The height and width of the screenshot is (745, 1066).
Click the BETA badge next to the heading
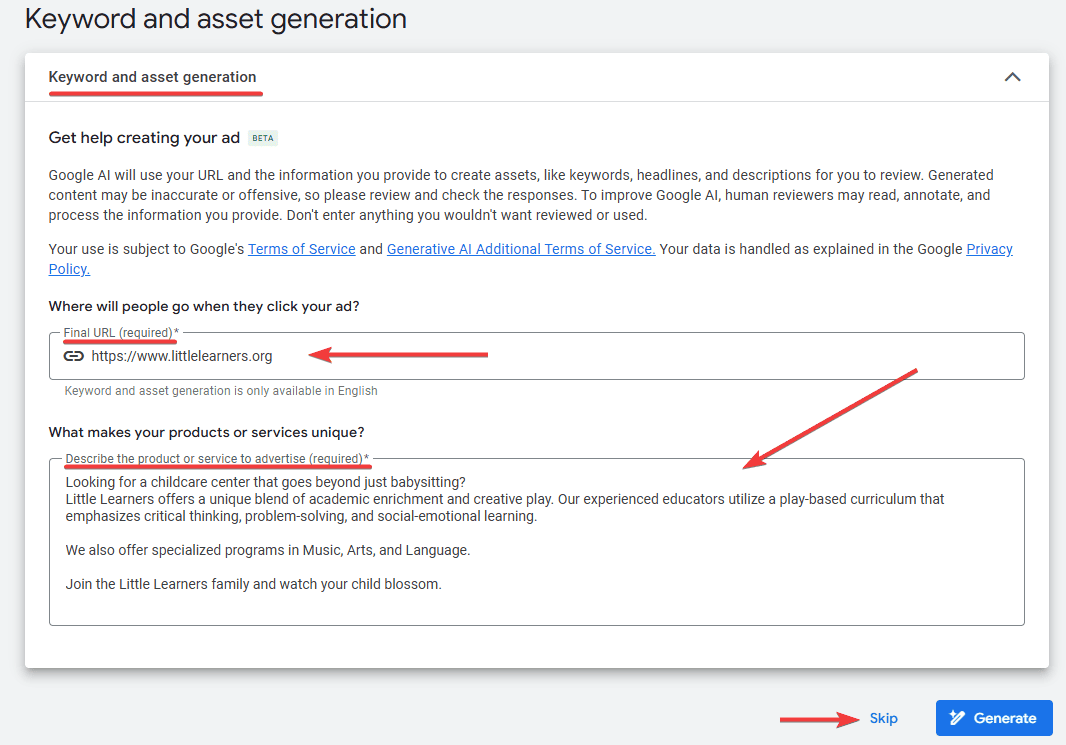pyautogui.click(x=262, y=138)
